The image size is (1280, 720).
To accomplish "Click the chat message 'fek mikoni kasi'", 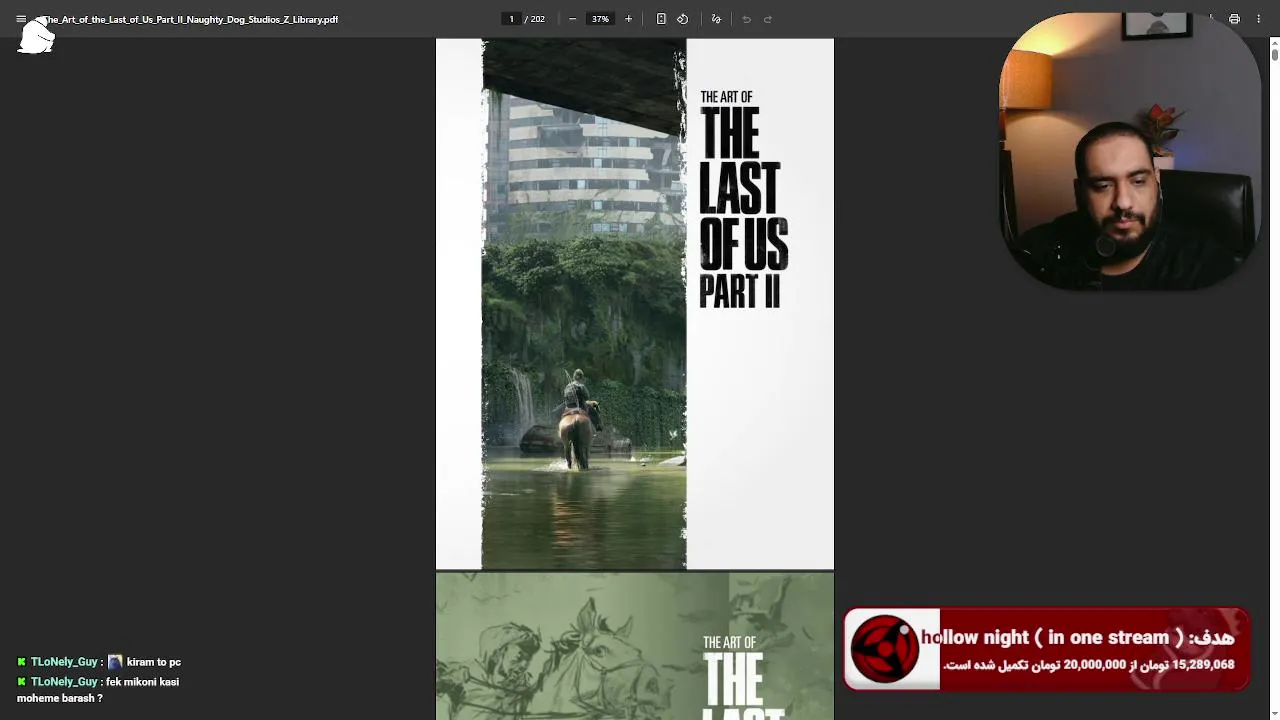I will 142,682.
